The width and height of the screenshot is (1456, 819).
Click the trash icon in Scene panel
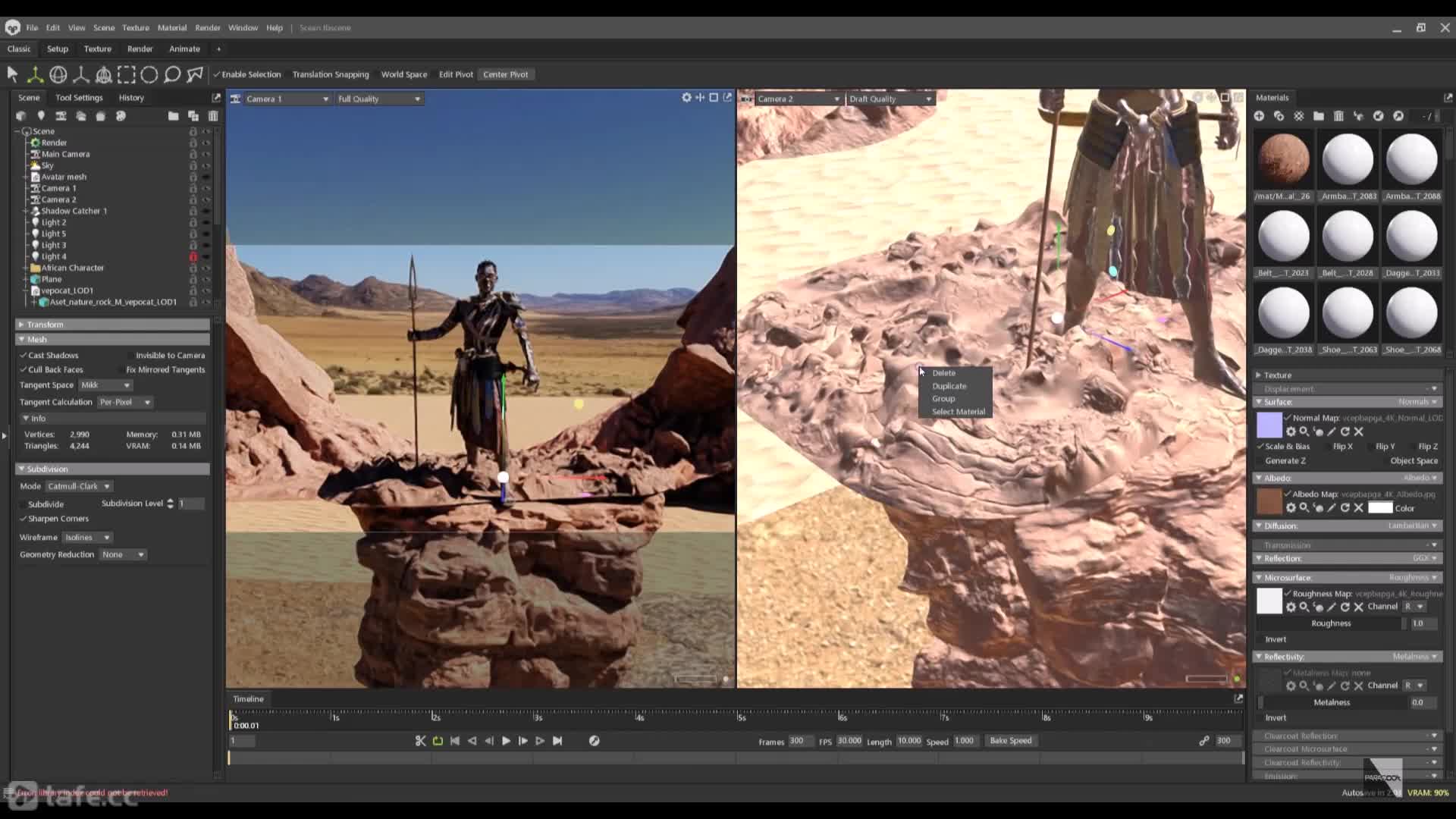[x=213, y=116]
